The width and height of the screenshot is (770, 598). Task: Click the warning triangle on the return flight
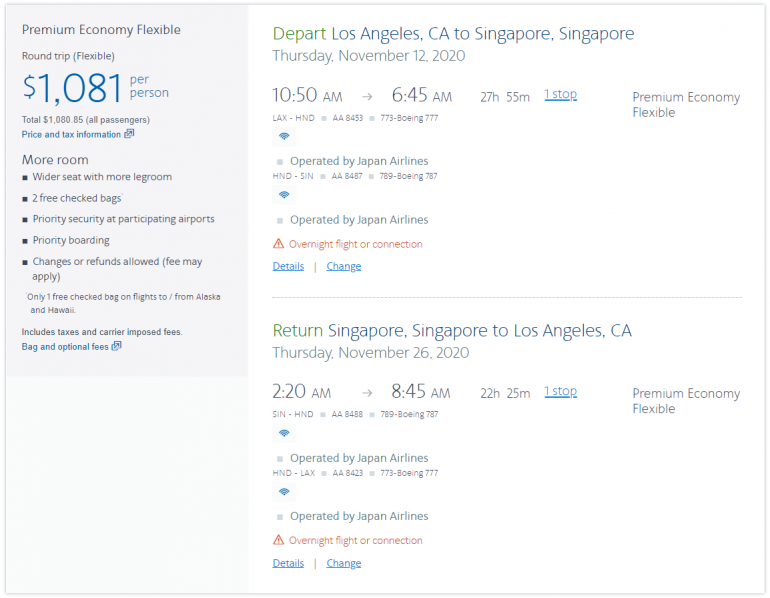point(279,541)
